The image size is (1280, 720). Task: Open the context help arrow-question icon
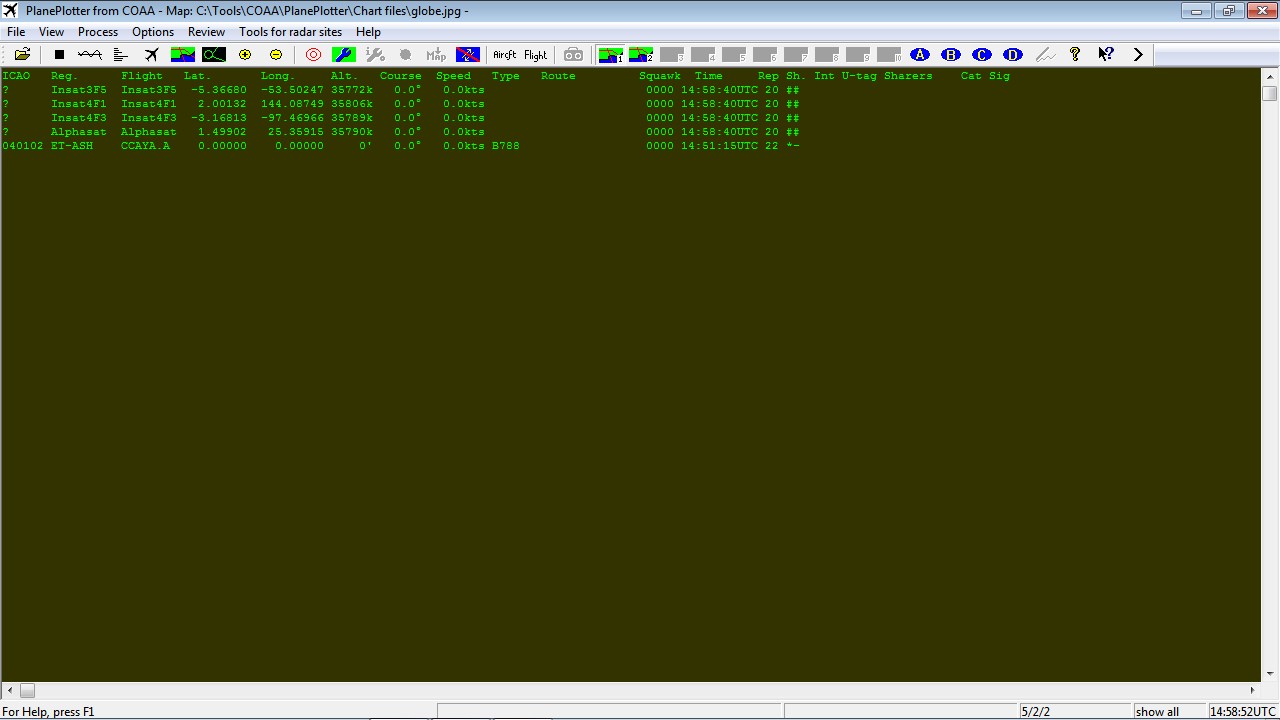(1106, 55)
